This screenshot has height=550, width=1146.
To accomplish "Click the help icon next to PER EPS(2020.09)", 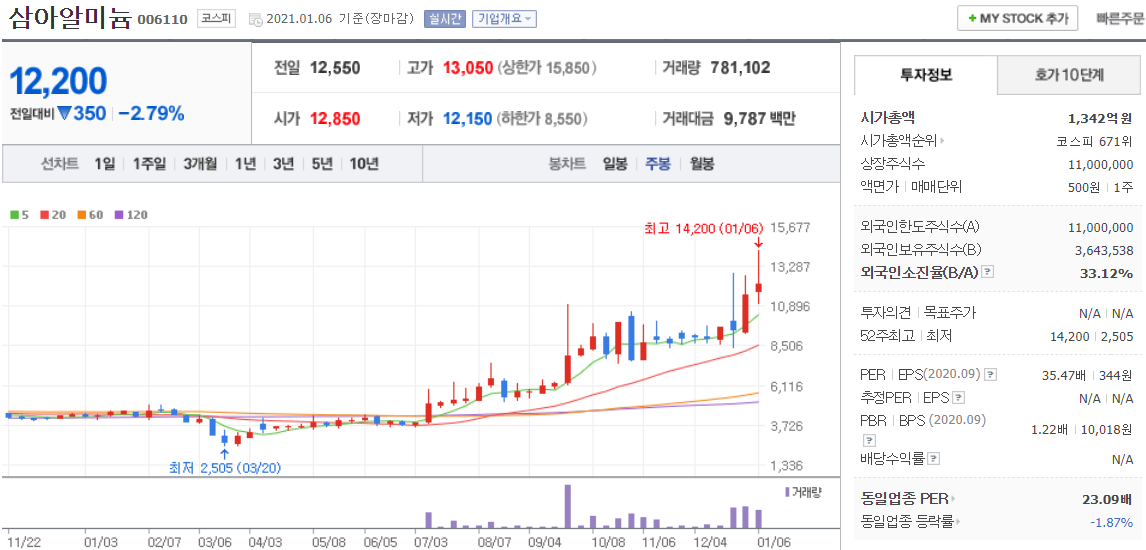I will (x=990, y=375).
